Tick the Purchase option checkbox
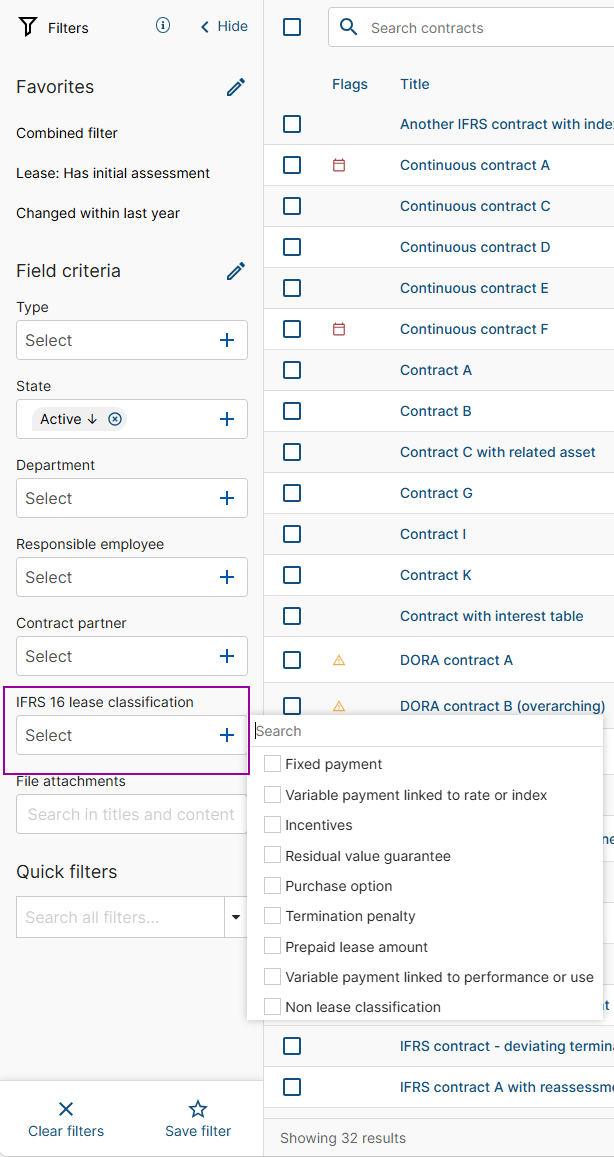Image resolution: width=614 pixels, height=1157 pixels. [272, 886]
